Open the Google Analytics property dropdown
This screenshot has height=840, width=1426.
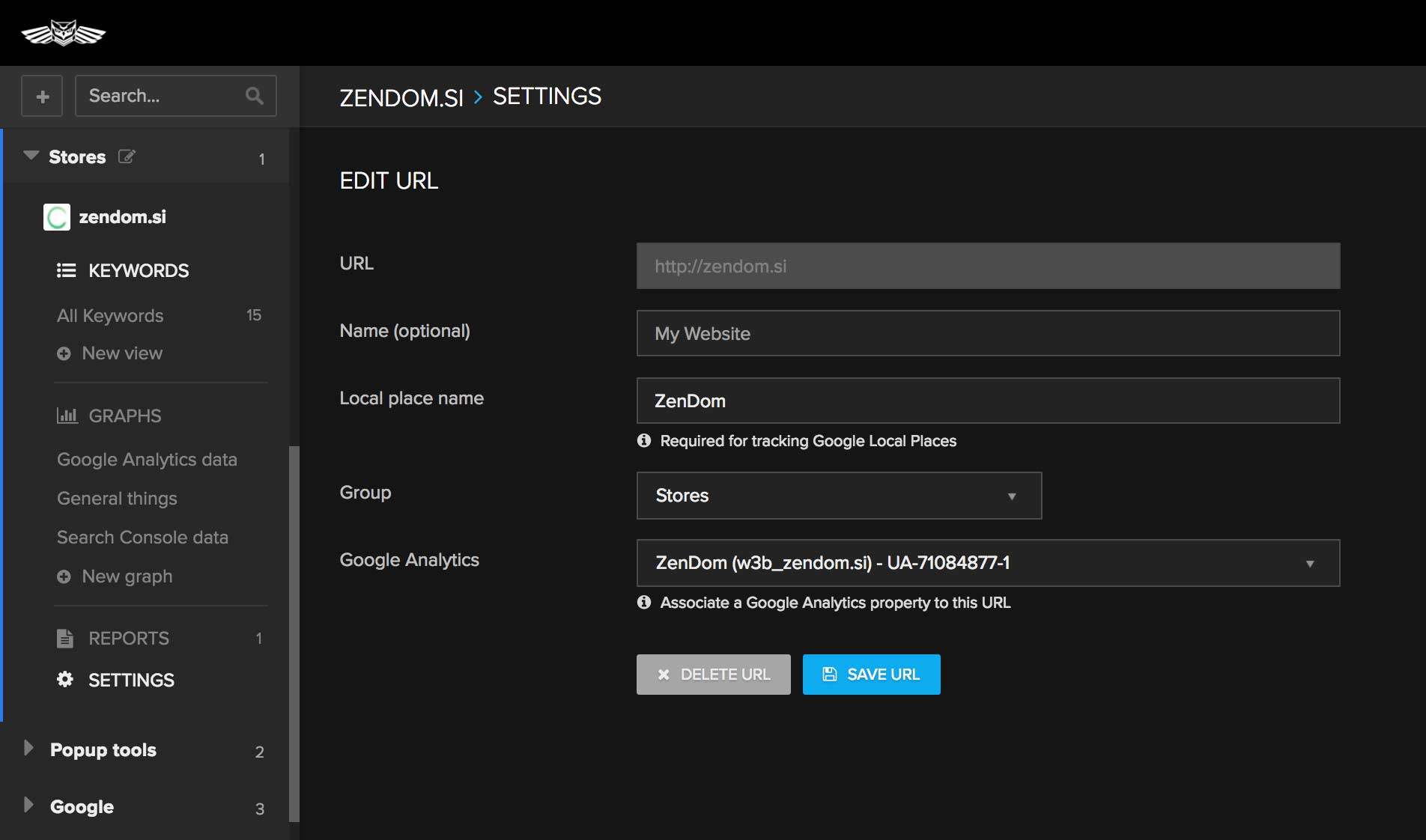988,563
